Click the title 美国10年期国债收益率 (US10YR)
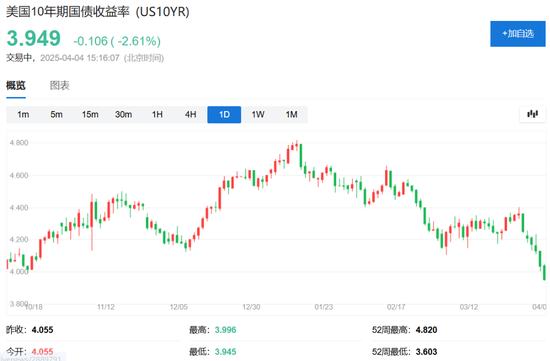Screen dimensions: 550x361 (98, 12)
